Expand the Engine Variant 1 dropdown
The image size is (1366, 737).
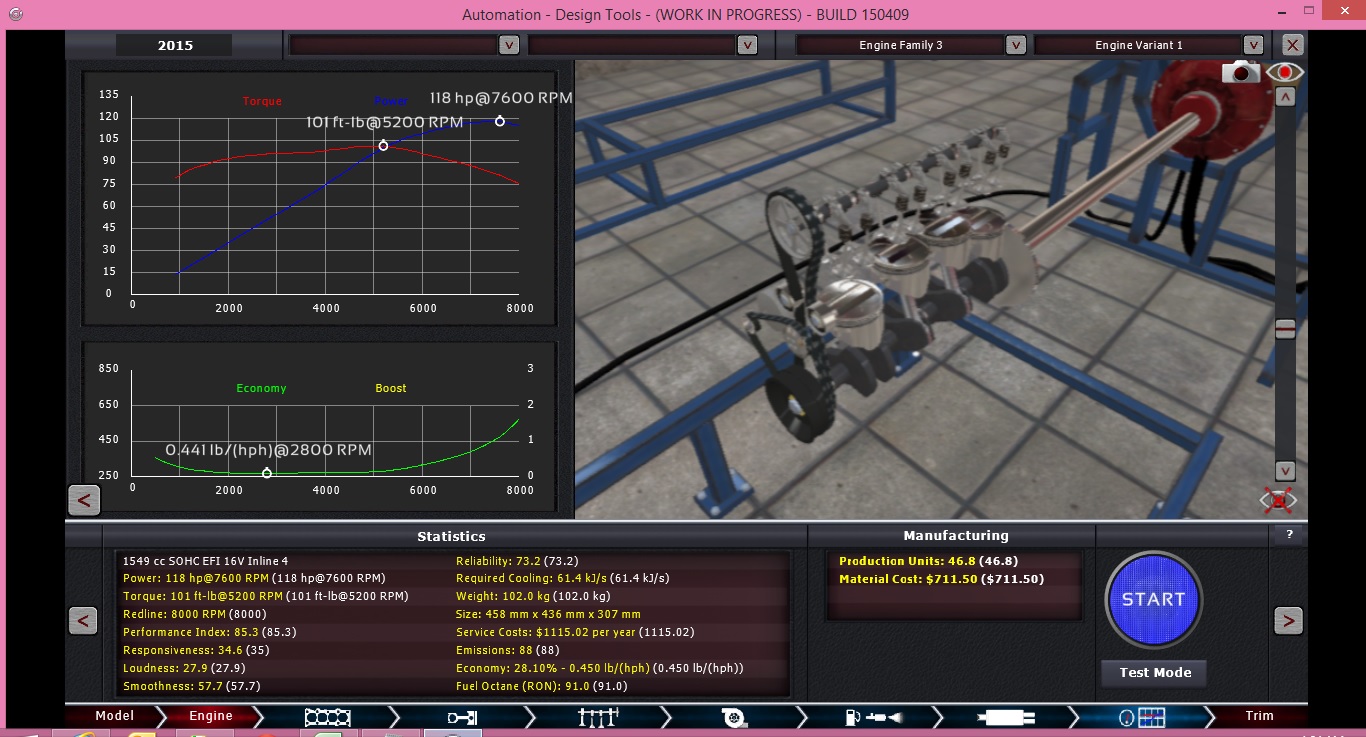(1253, 45)
